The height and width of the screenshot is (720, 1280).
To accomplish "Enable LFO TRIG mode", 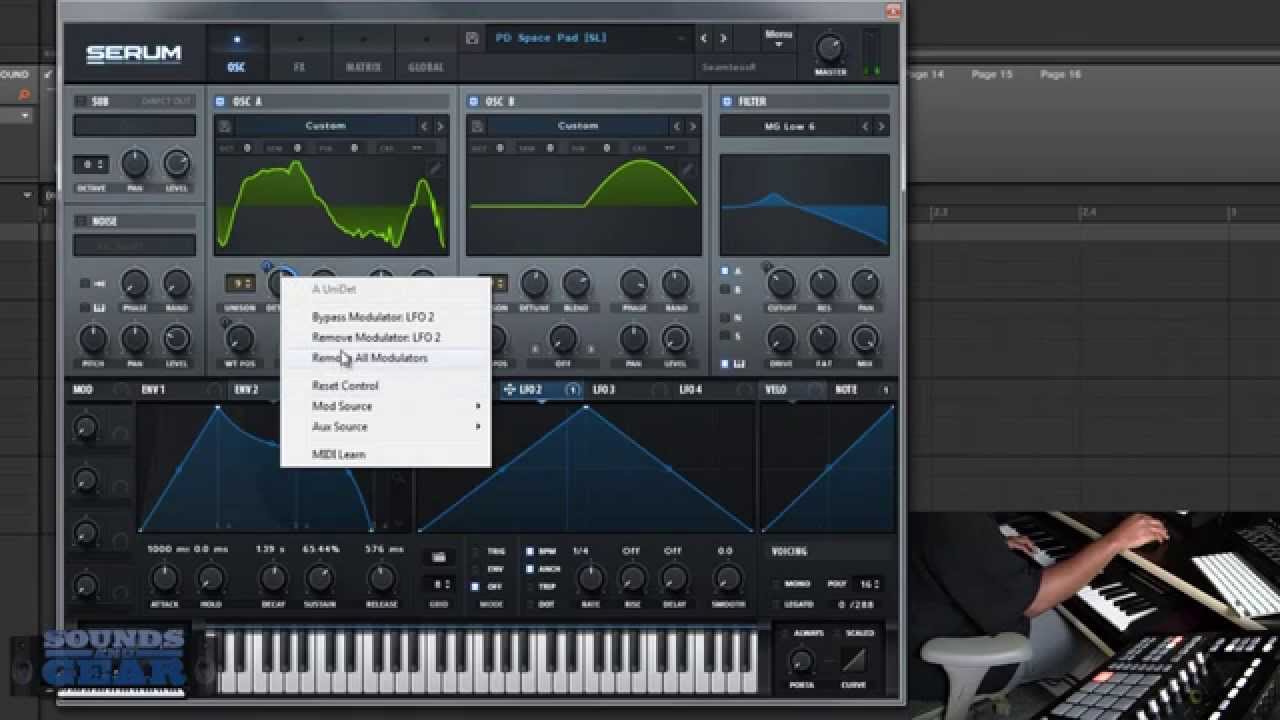I will [x=476, y=551].
